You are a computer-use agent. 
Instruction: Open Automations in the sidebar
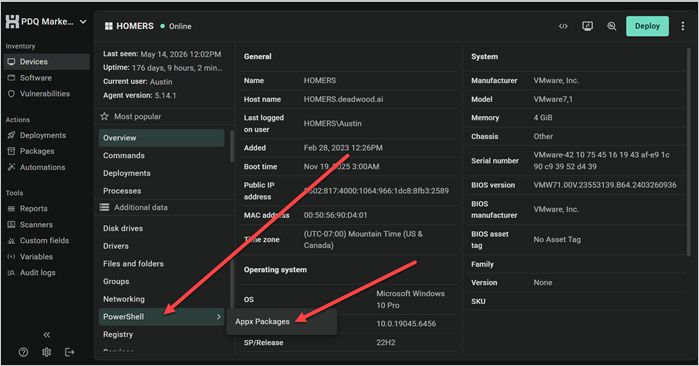42,167
